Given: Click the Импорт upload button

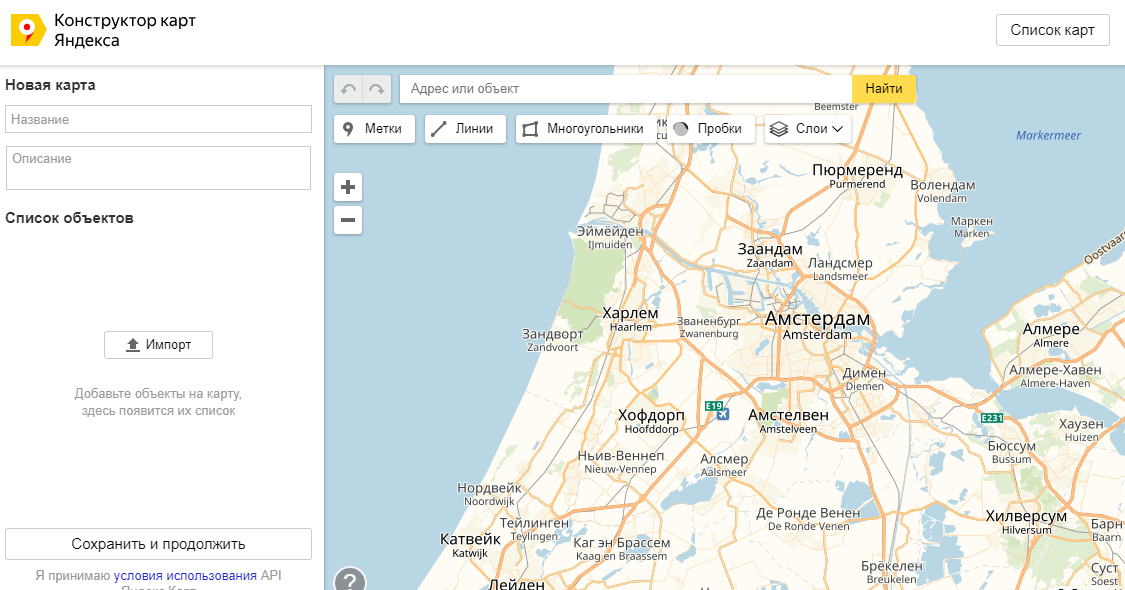Looking at the screenshot, I should pos(158,345).
